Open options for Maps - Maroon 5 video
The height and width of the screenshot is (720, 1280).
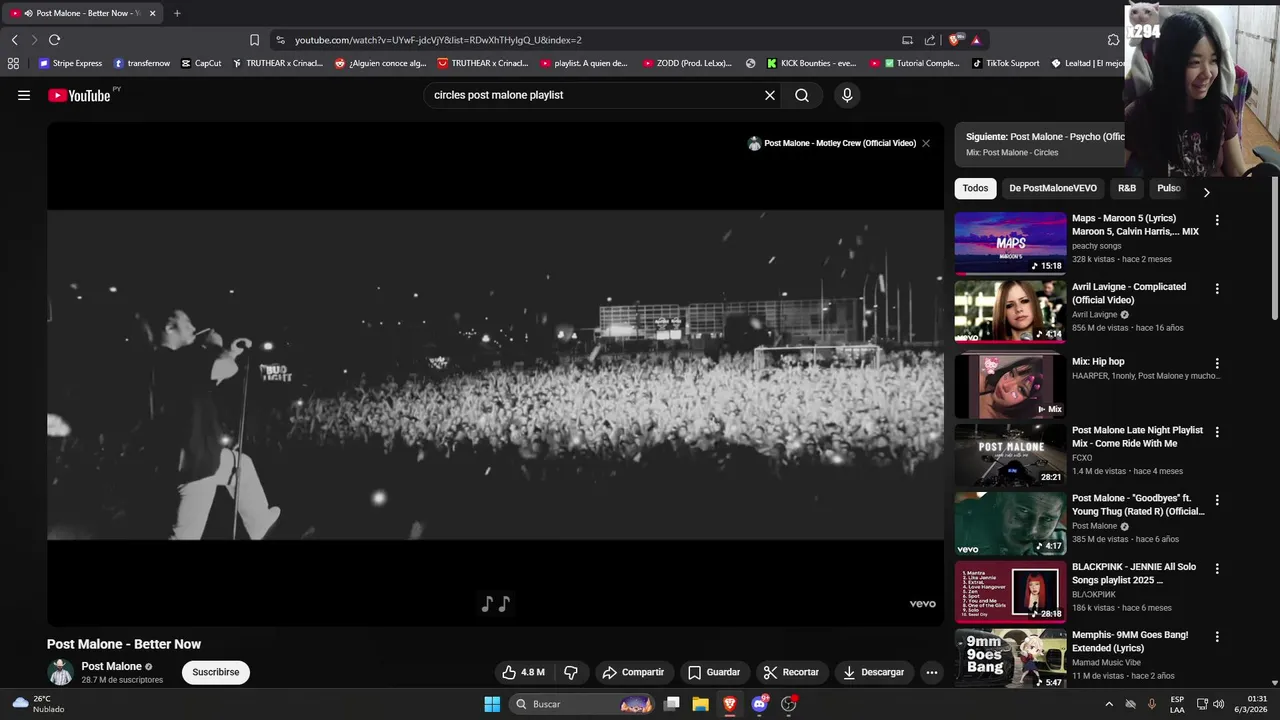point(1217,220)
